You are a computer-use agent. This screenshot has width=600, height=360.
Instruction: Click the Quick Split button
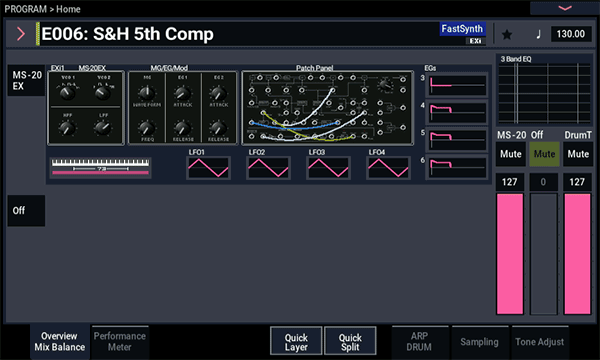tap(350, 341)
